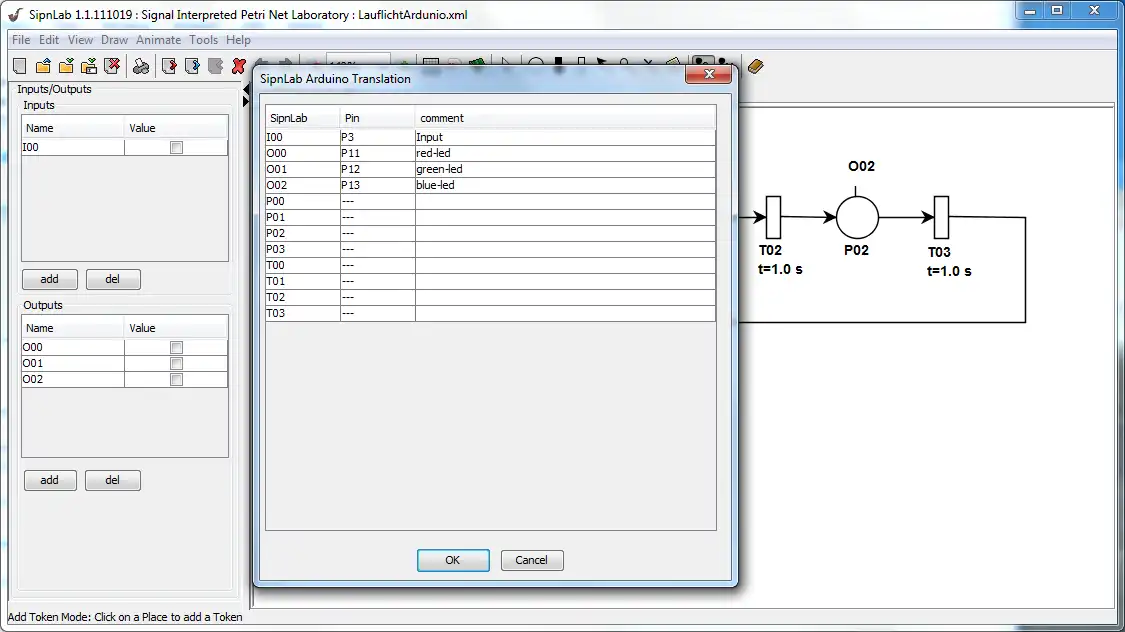Click the 'red-led' comment cell
This screenshot has width=1125, height=632.
point(565,153)
